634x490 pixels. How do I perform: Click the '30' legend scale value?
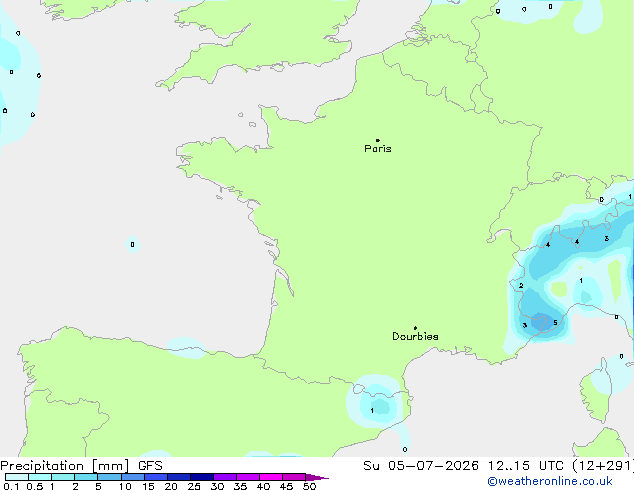217,486
